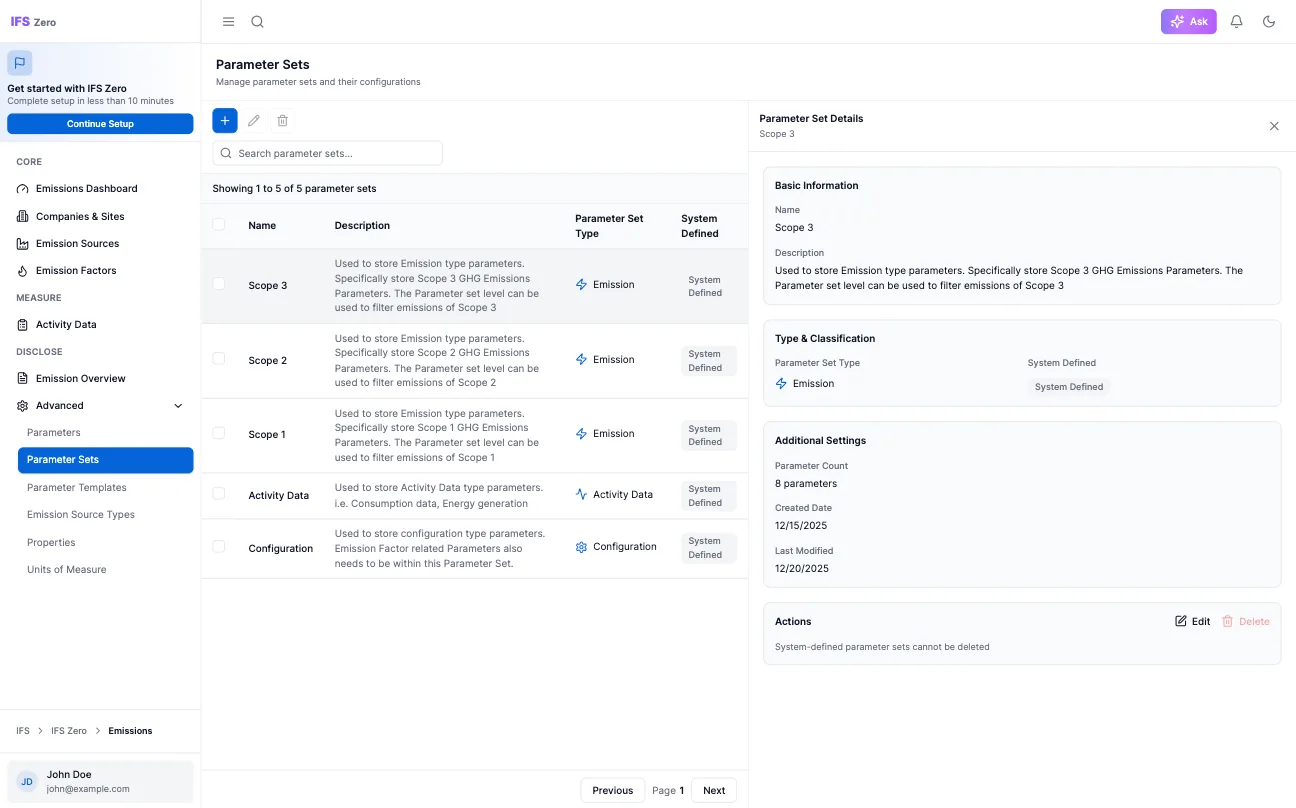This screenshot has height=808, width=1296.
Task: Close the Parameter Set Details panel
Action: 1274,126
